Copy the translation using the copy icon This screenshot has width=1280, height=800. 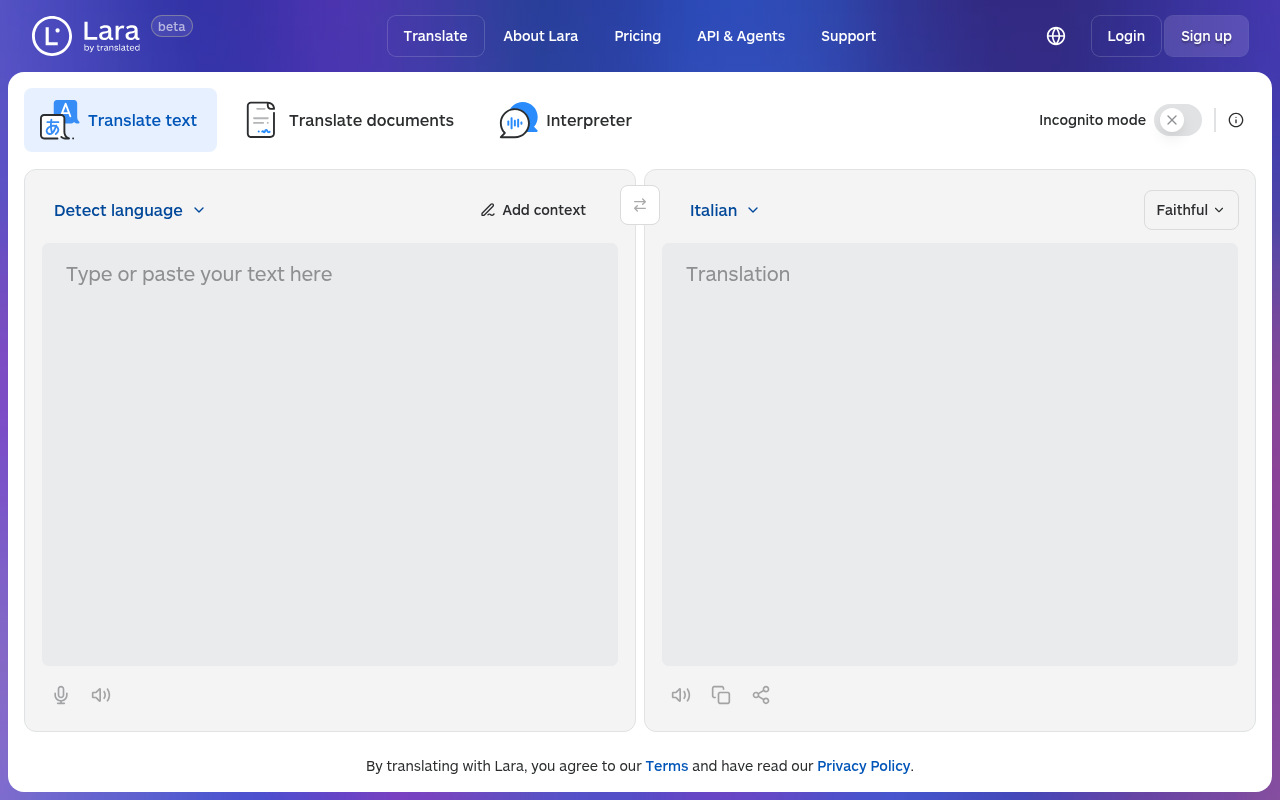click(x=721, y=694)
